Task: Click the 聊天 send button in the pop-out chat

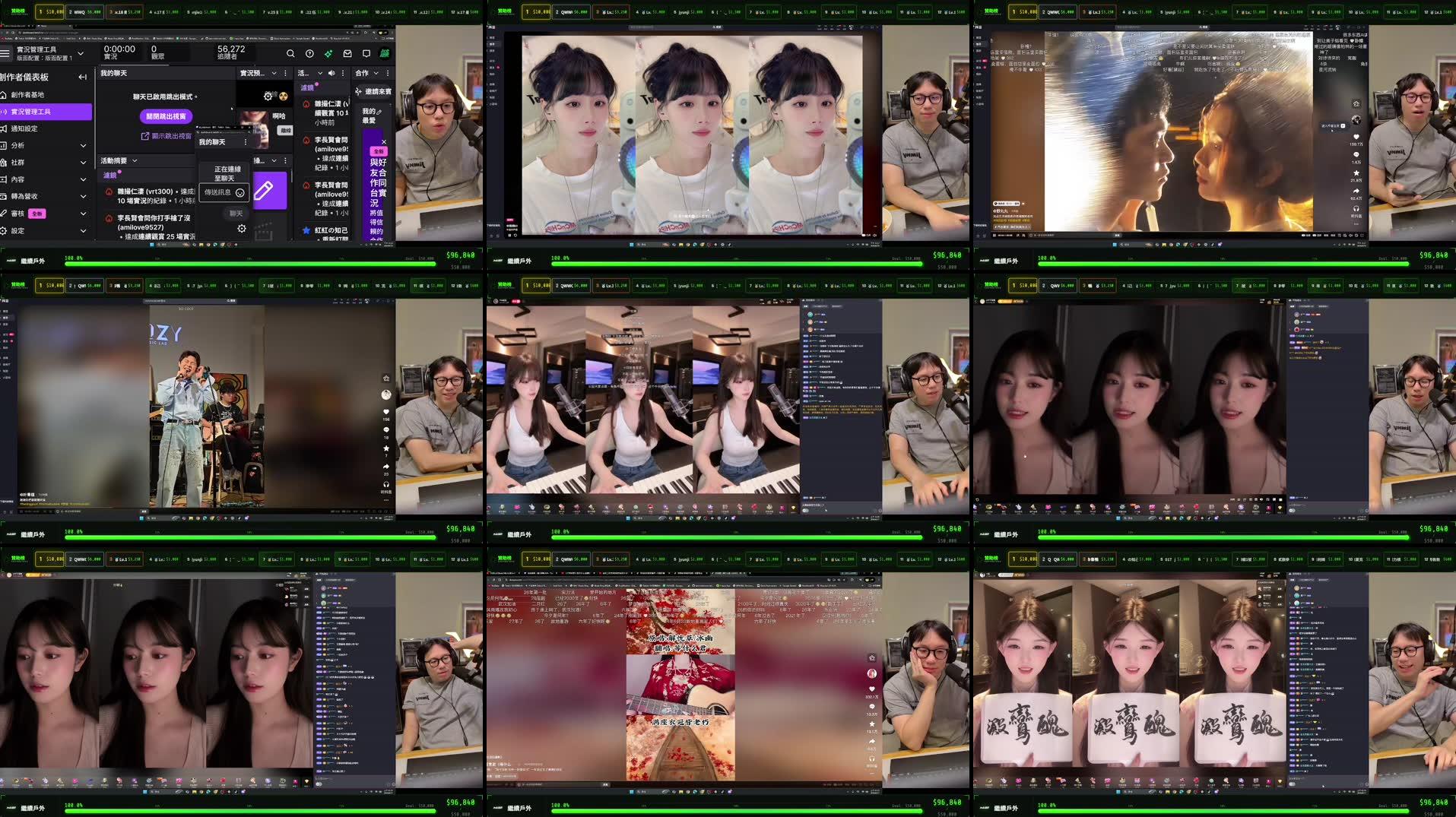Action: (x=236, y=214)
